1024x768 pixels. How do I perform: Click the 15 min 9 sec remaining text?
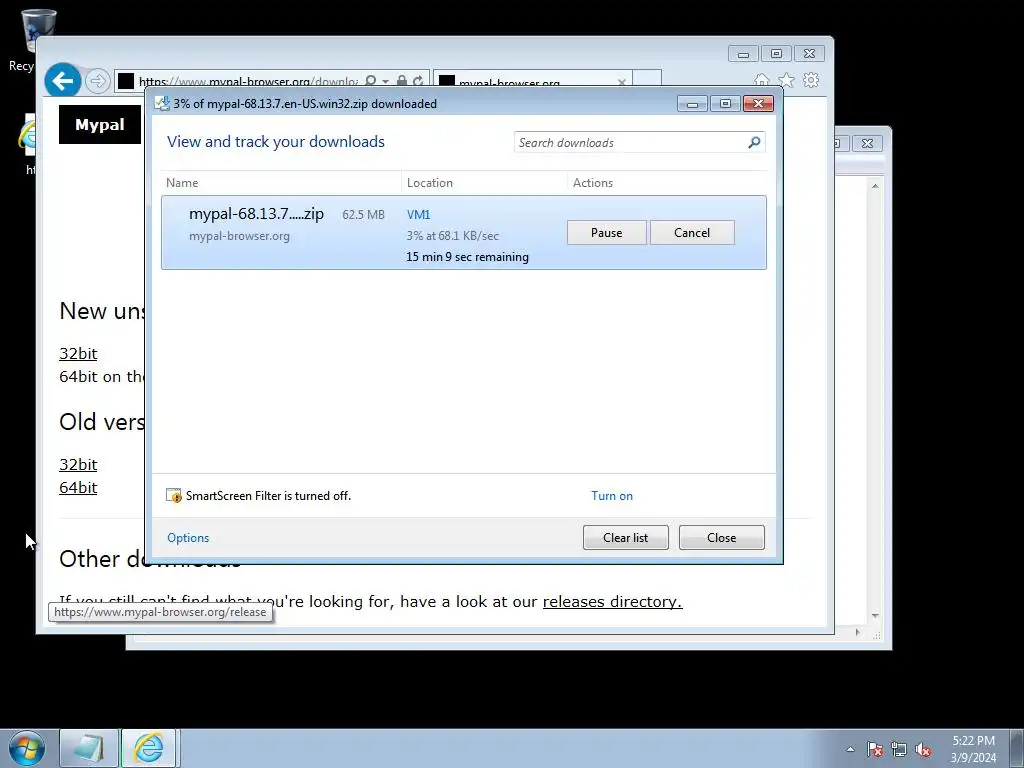click(x=468, y=257)
